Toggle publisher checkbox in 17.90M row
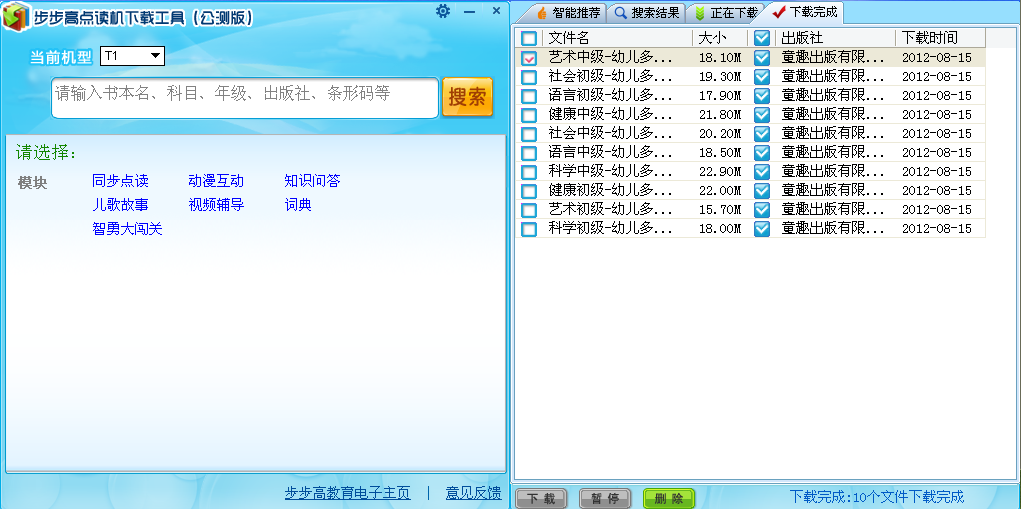 tap(762, 96)
